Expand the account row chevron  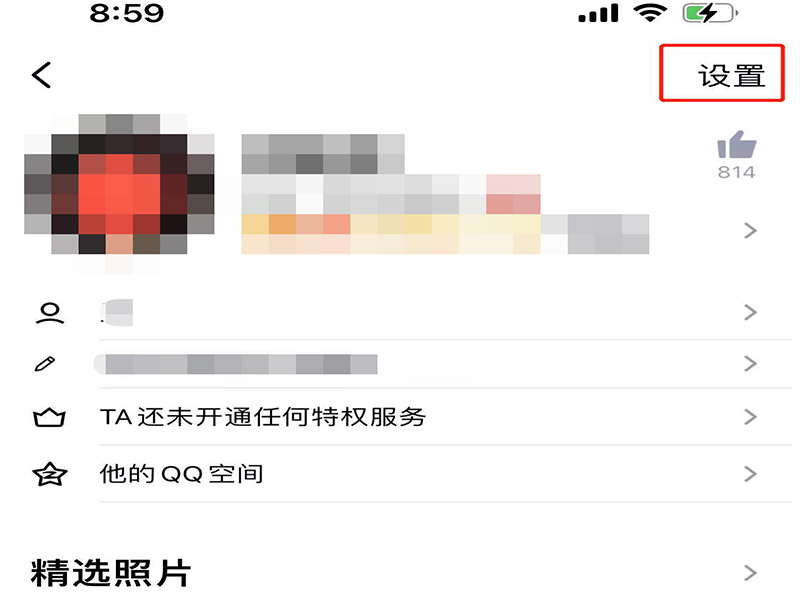click(750, 312)
